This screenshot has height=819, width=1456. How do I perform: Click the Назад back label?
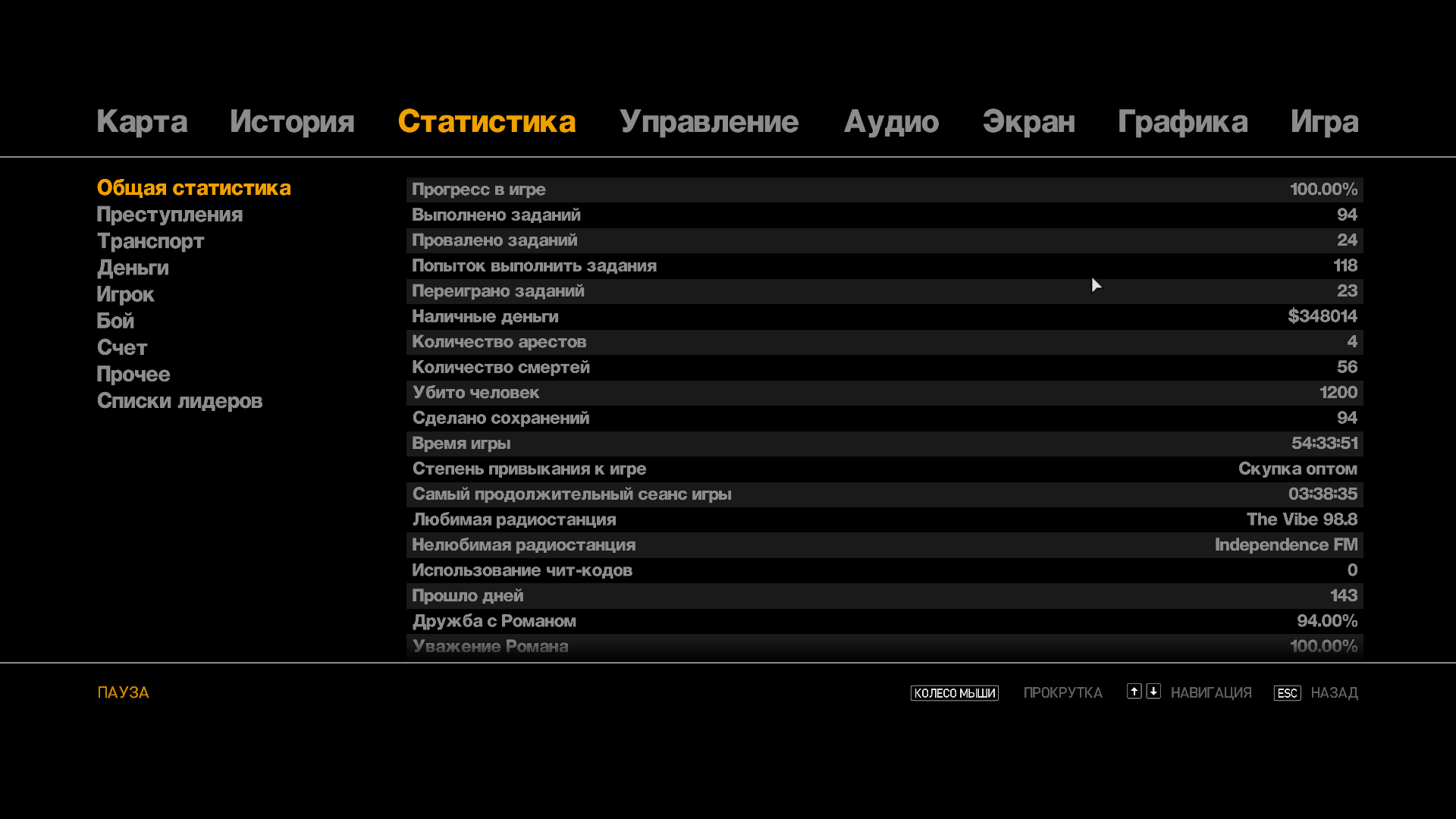point(1334,693)
